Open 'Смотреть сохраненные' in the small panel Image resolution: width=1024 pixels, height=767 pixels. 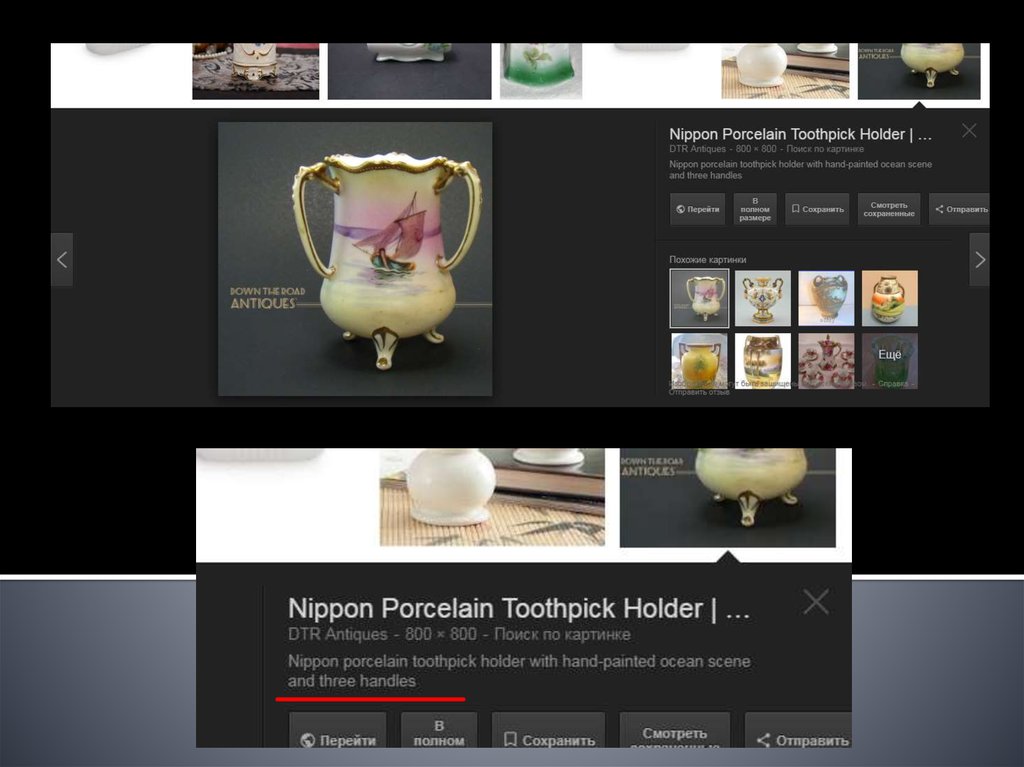(x=889, y=209)
